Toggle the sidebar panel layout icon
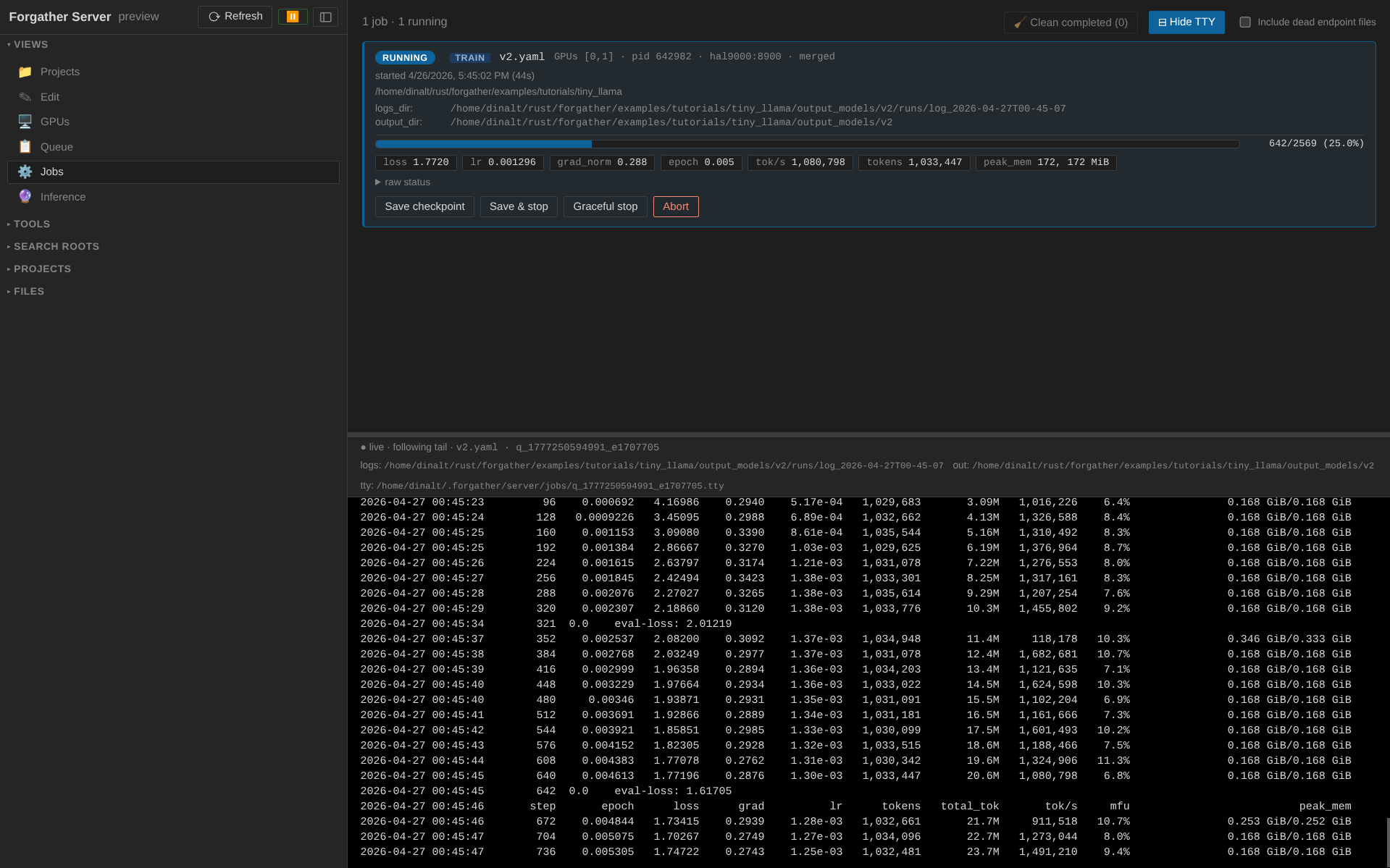The height and width of the screenshot is (868, 1390). [x=326, y=17]
